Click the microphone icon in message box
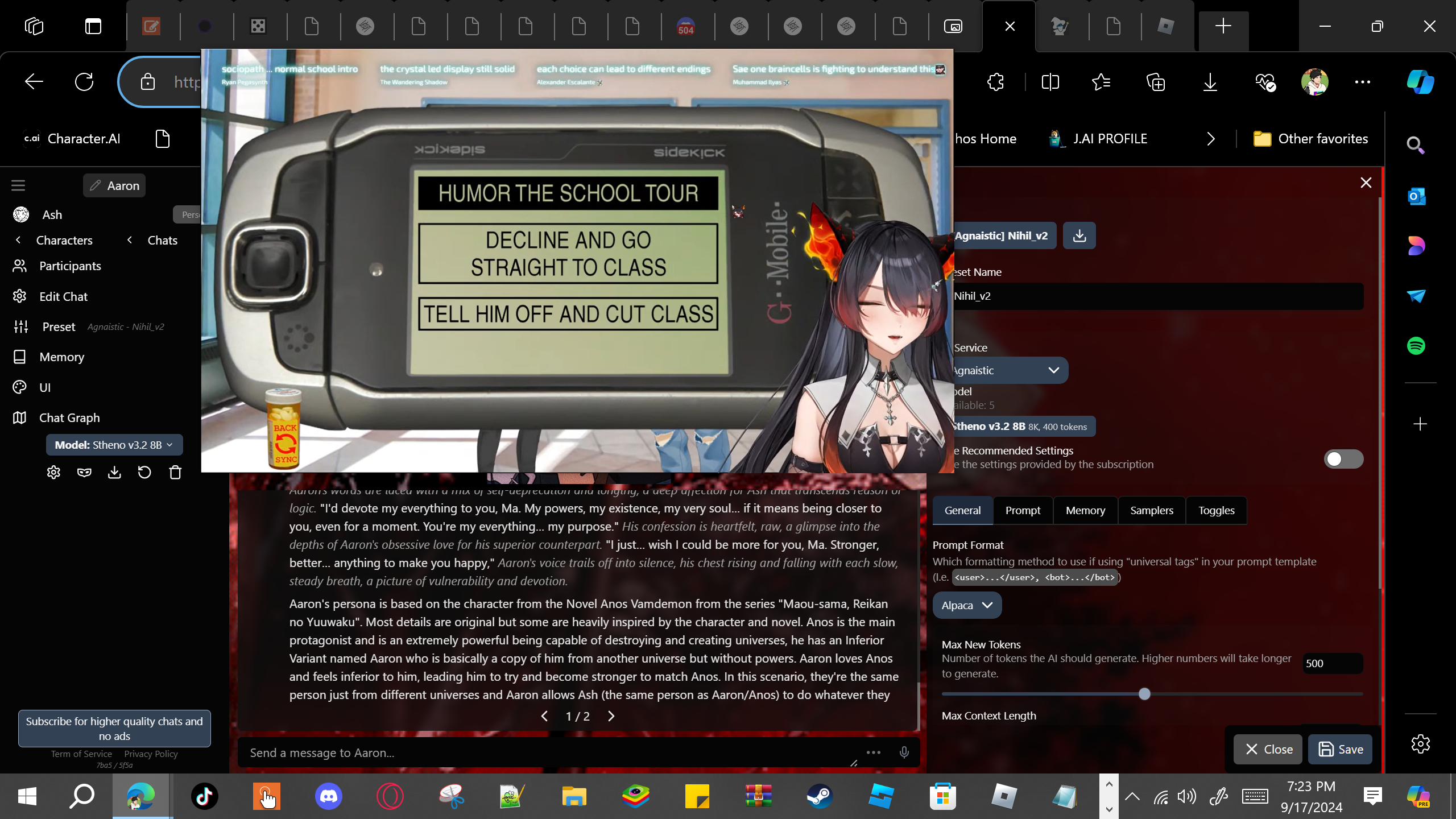Image resolution: width=1456 pixels, height=819 pixels. pos(904,753)
